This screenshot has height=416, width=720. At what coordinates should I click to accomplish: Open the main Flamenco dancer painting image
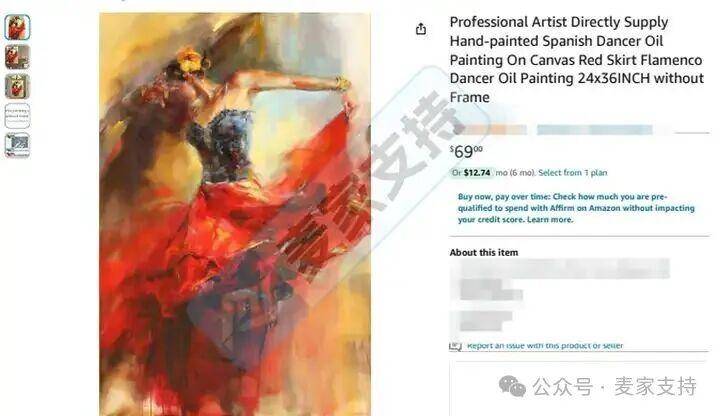235,214
